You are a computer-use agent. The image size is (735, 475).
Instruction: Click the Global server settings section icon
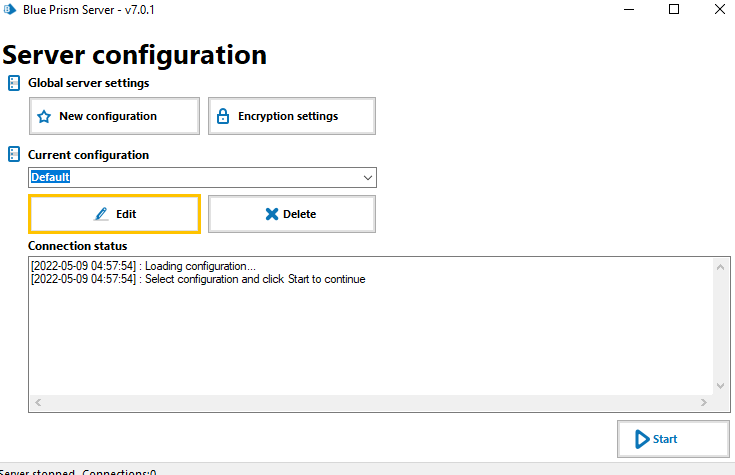pos(14,83)
